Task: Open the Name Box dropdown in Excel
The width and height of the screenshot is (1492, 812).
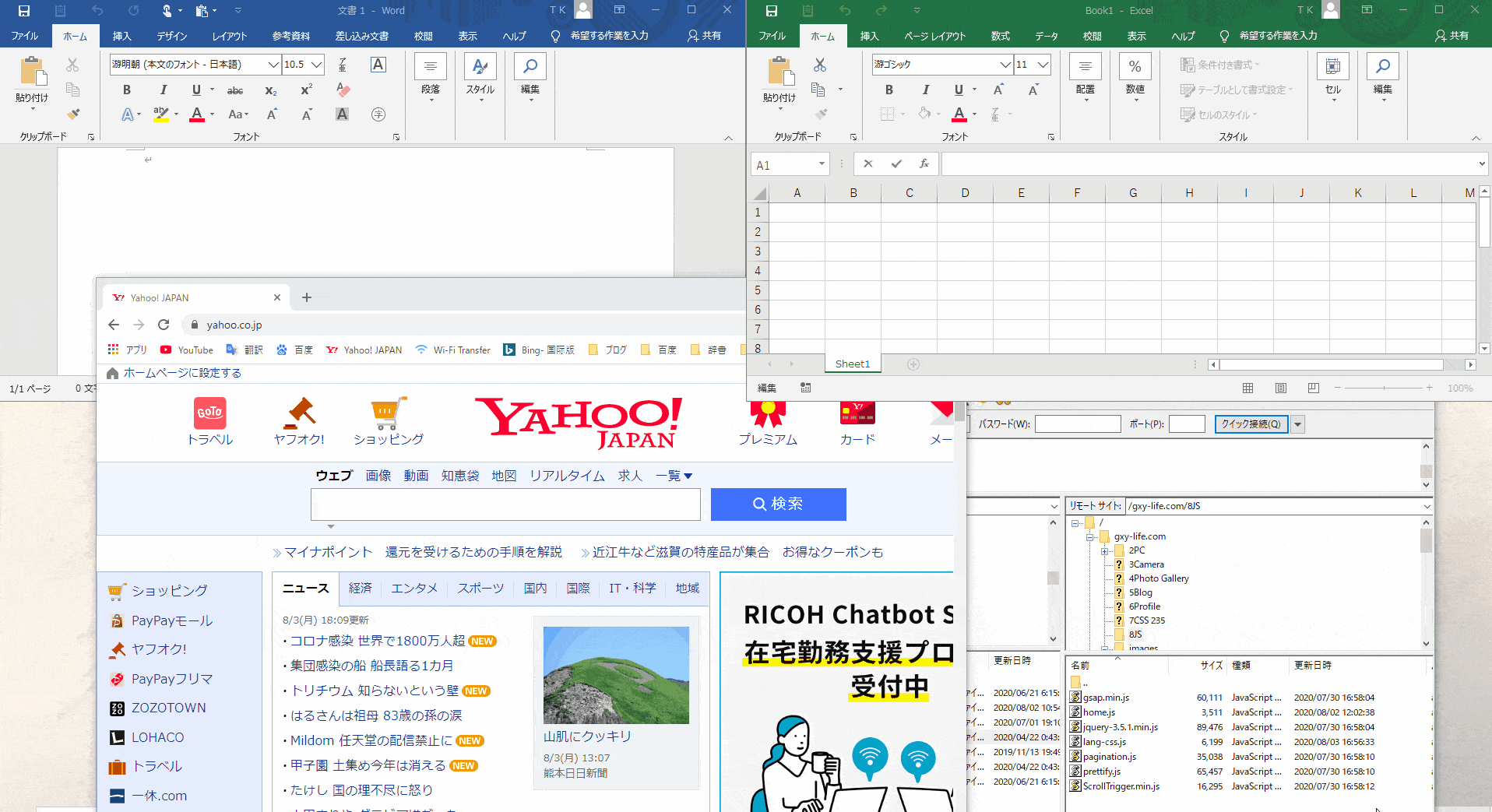Action: tap(822, 164)
